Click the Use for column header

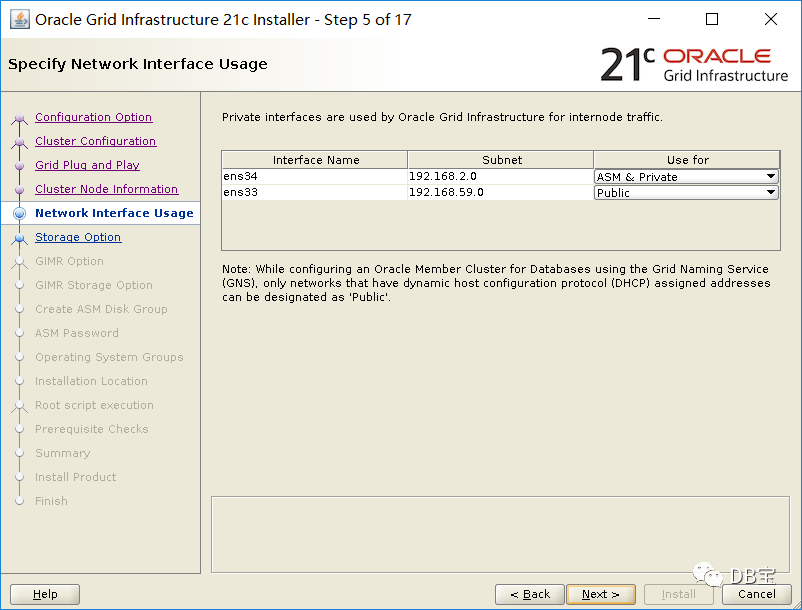[x=687, y=160]
